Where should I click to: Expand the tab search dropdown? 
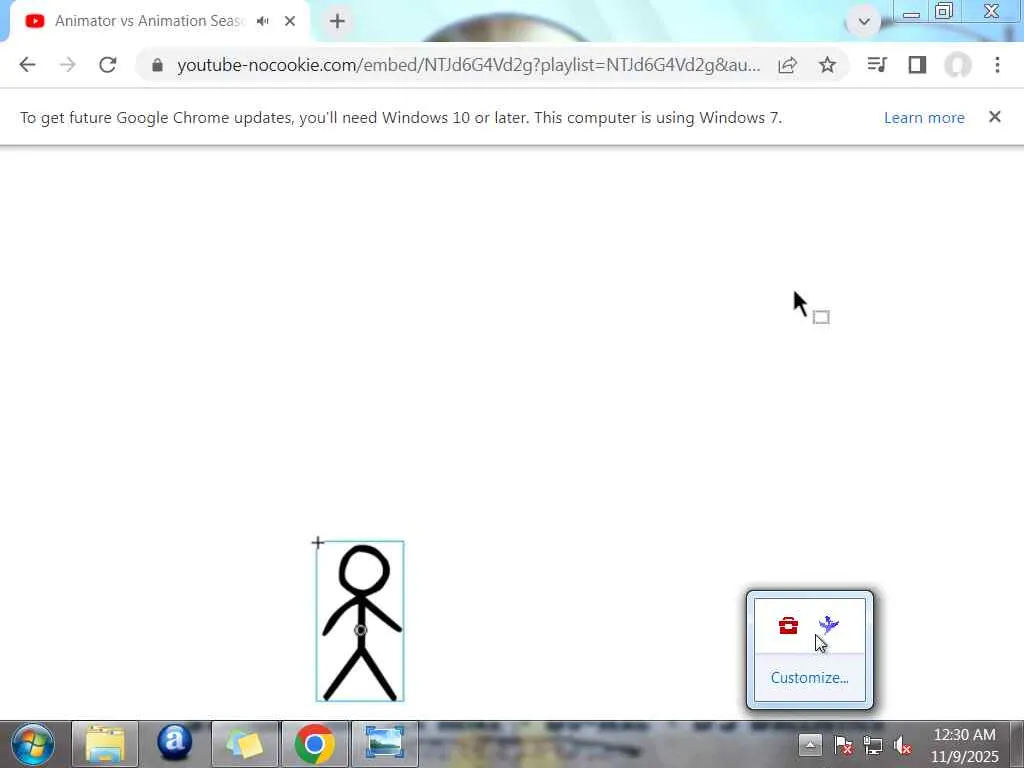[863, 22]
